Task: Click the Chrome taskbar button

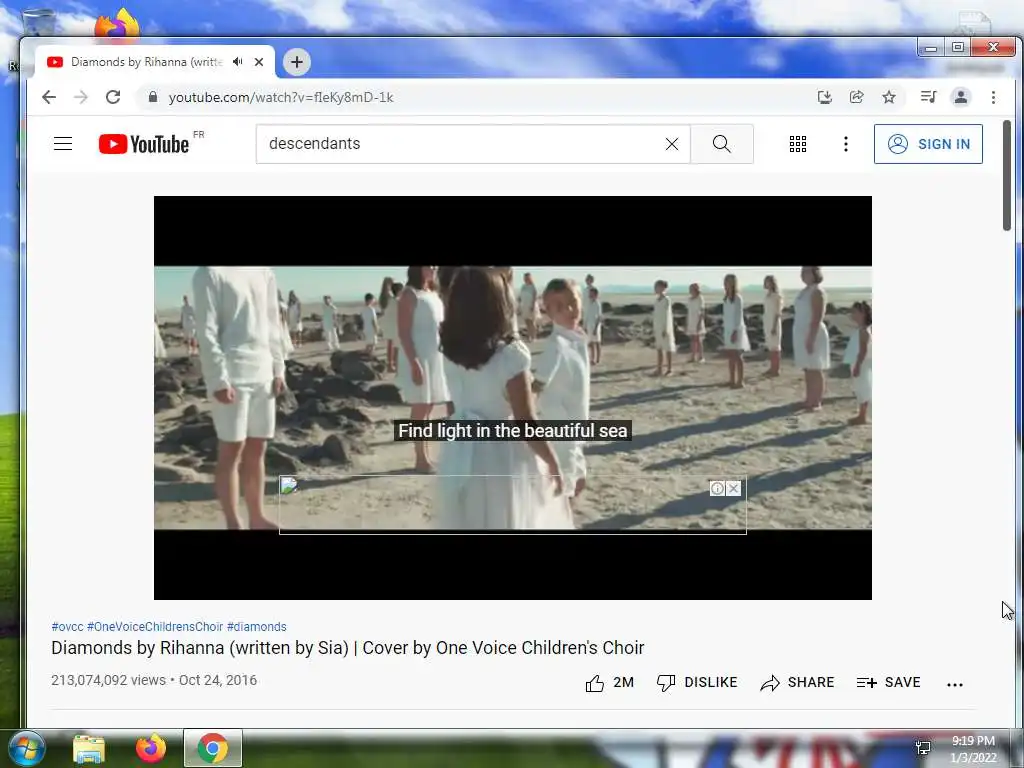Action: click(213, 748)
